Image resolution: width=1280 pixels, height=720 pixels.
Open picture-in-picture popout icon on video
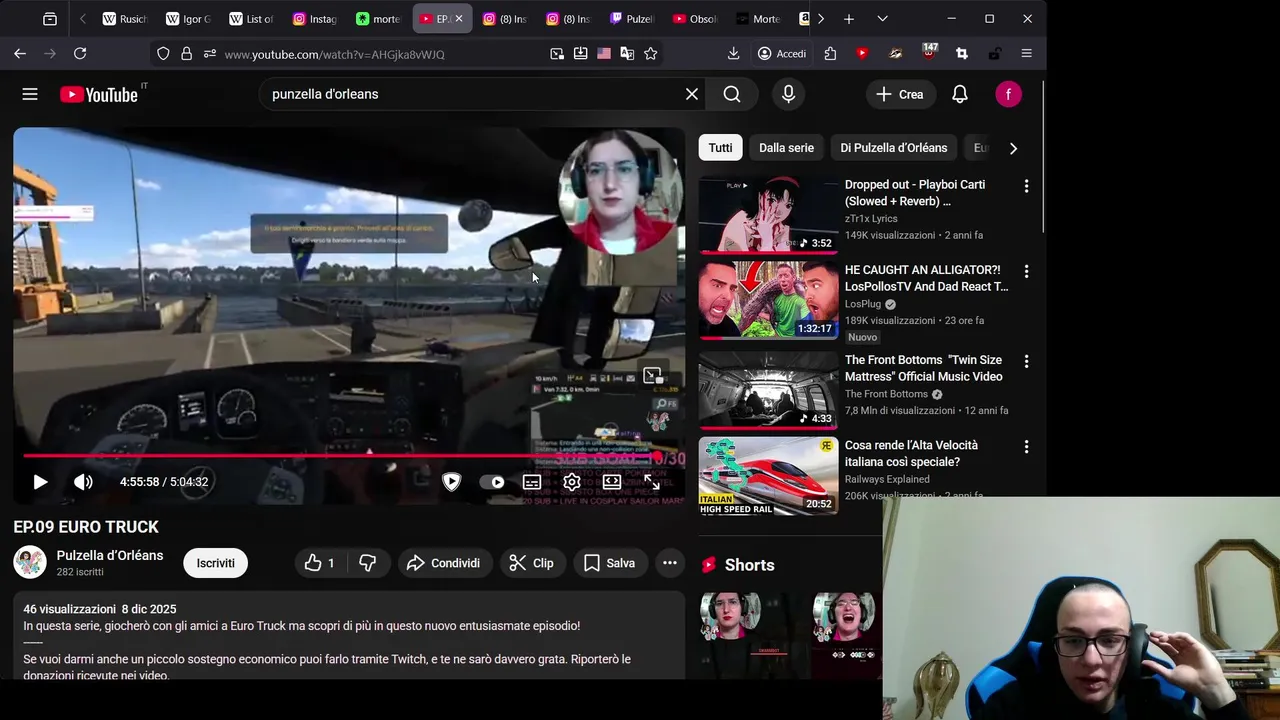pos(653,376)
